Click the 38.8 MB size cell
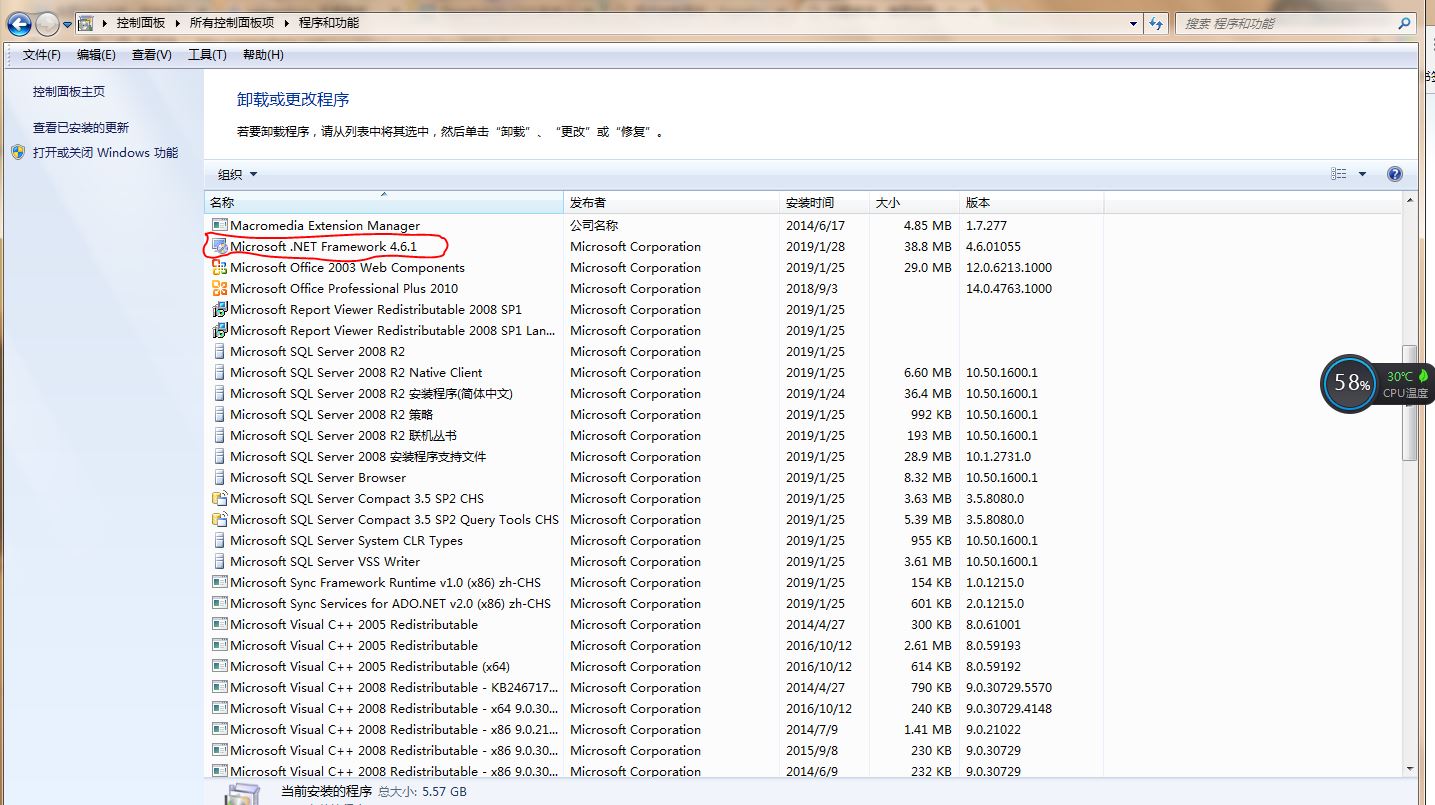This screenshot has height=805, width=1435. click(928, 247)
